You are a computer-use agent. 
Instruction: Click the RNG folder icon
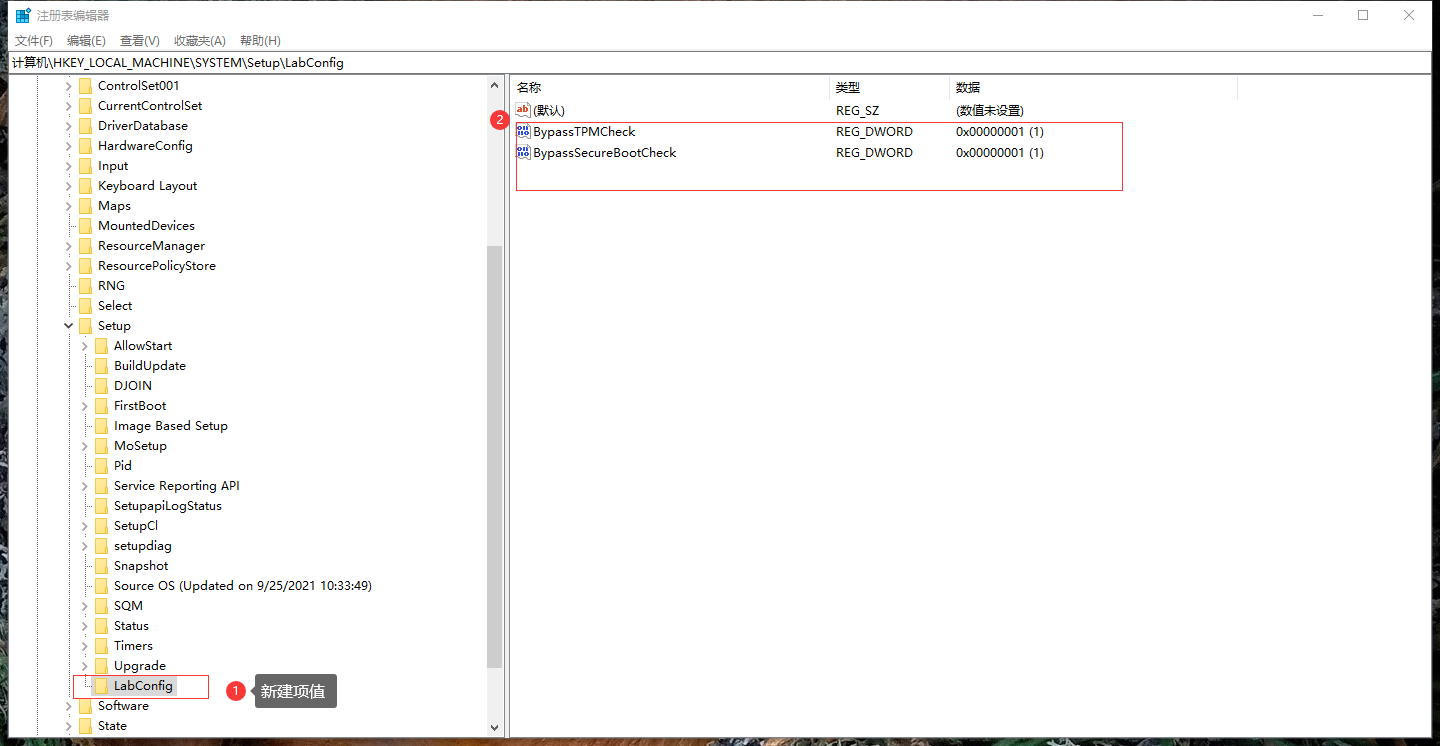[85, 285]
